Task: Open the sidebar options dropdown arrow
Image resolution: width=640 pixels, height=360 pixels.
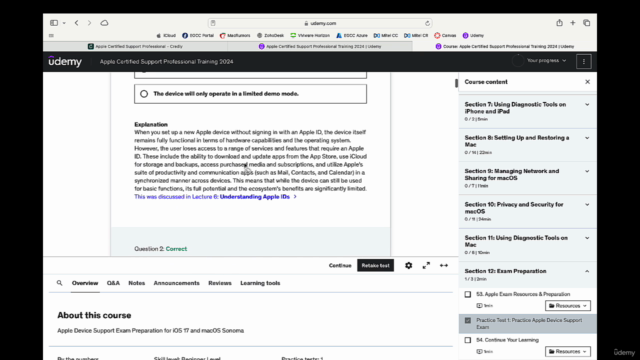Action: click(64, 23)
